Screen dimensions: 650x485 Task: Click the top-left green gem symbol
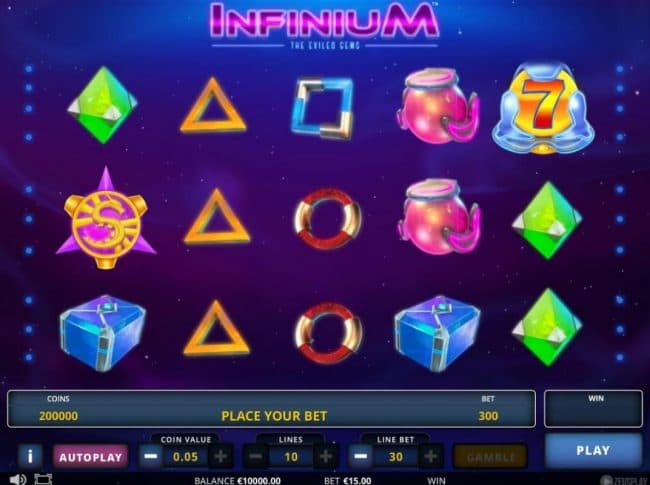tap(102, 105)
